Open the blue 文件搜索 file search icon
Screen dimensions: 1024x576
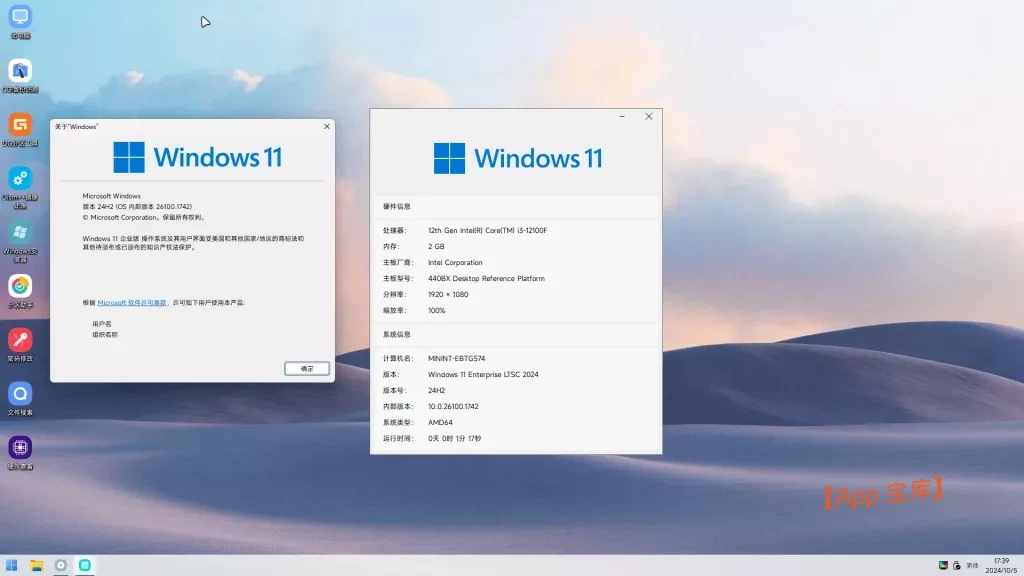pyautogui.click(x=20, y=393)
